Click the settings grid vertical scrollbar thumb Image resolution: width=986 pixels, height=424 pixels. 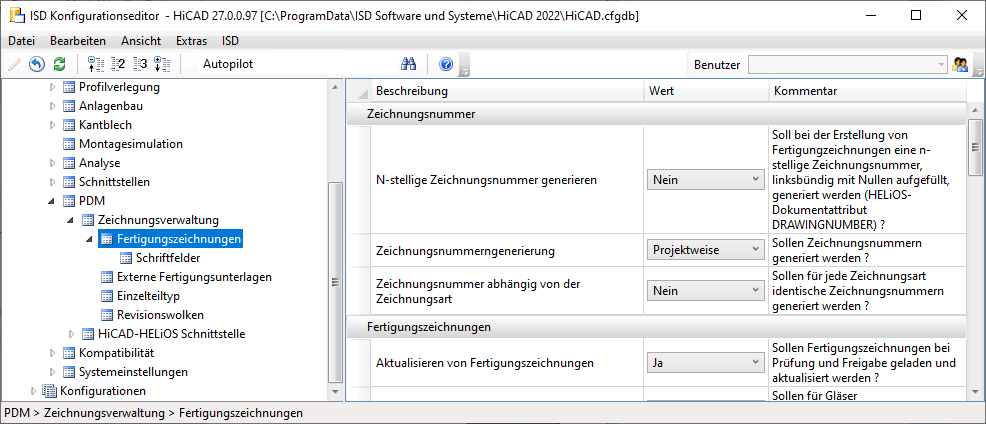[x=975, y=147]
